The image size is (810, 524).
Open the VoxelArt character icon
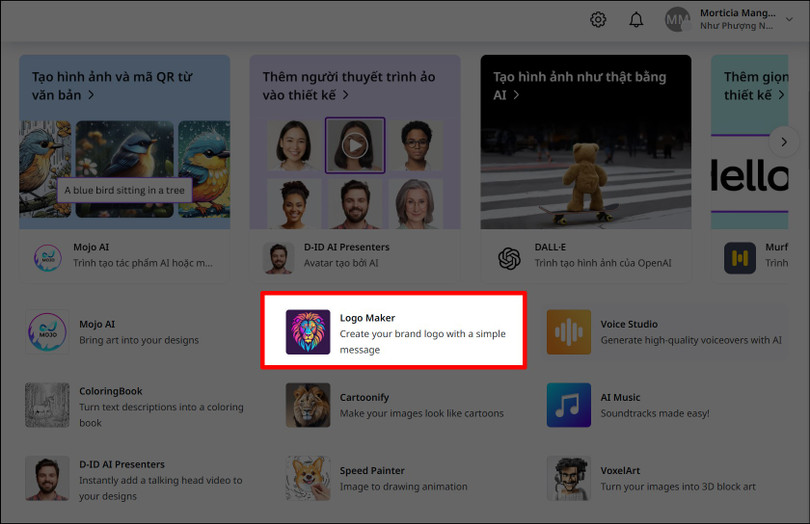[x=568, y=478]
